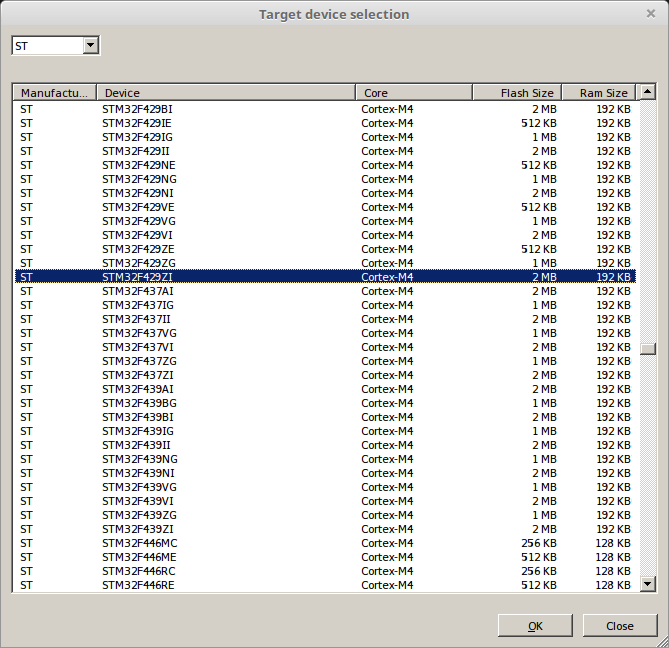Choose the STM32F446MC device entry
The image size is (669, 648).
click(139, 543)
